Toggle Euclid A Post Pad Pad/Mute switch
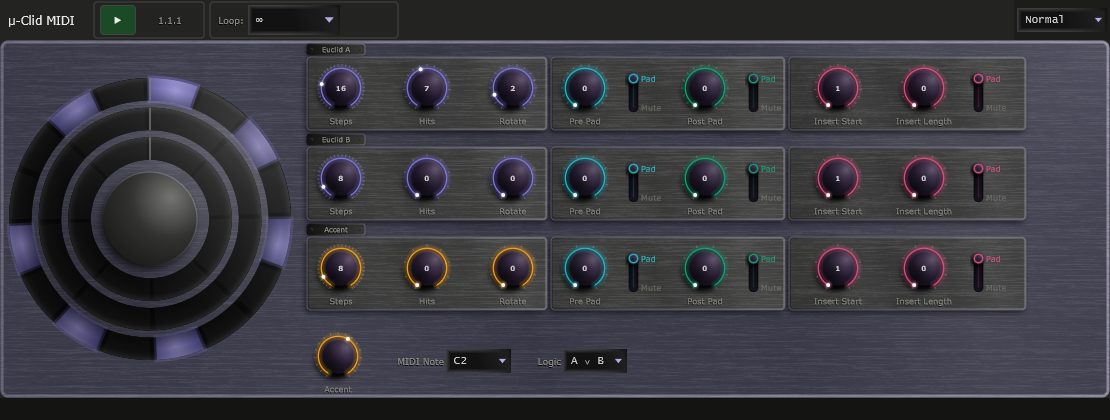Viewport: 1110px width, 420px height. [x=753, y=93]
